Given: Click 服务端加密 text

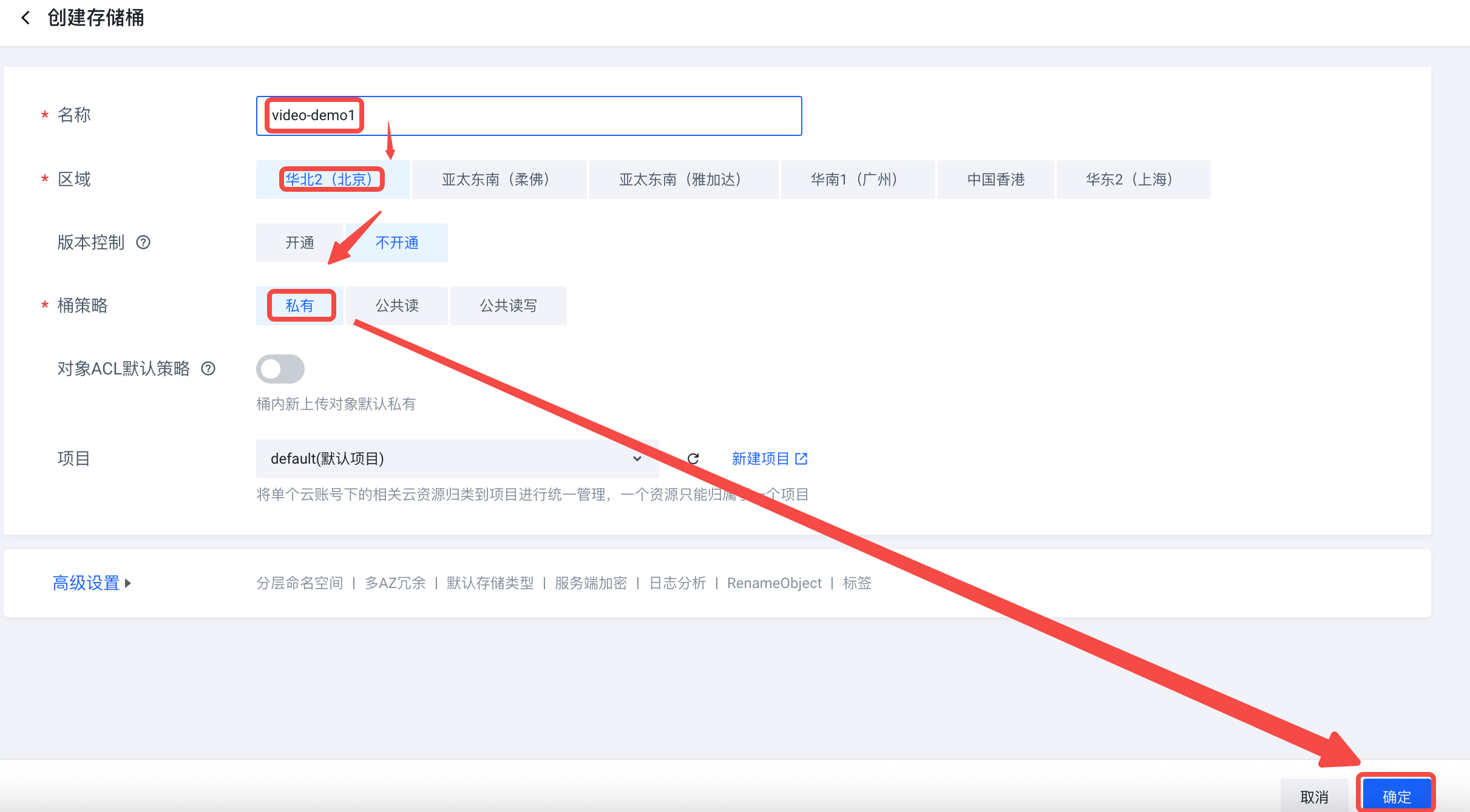Looking at the screenshot, I should (591, 583).
